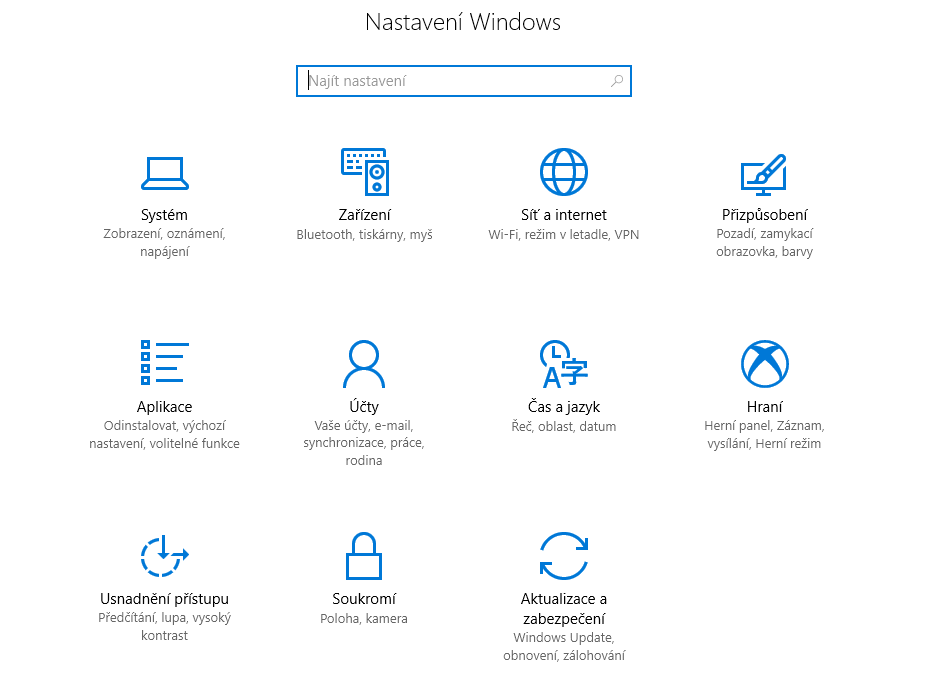Viewport: 927px width, 681px height.
Task: Open the Usnadnění přístupu dashed clock icon
Action: 164,556
